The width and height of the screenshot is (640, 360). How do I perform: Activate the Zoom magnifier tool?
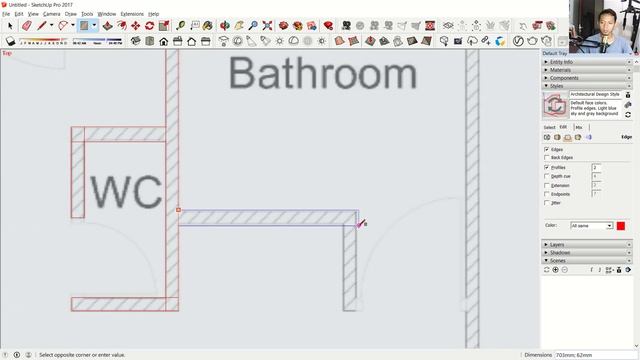(x=253, y=26)
